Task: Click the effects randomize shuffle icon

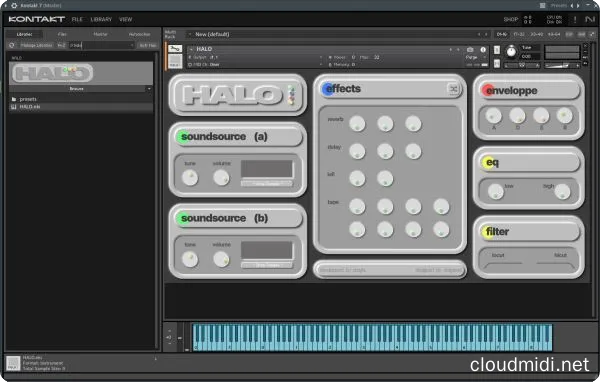Action: click(x=453, y=89)
